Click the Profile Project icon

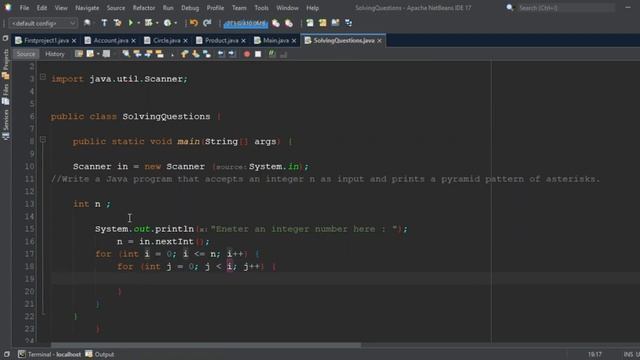[167, 23]
